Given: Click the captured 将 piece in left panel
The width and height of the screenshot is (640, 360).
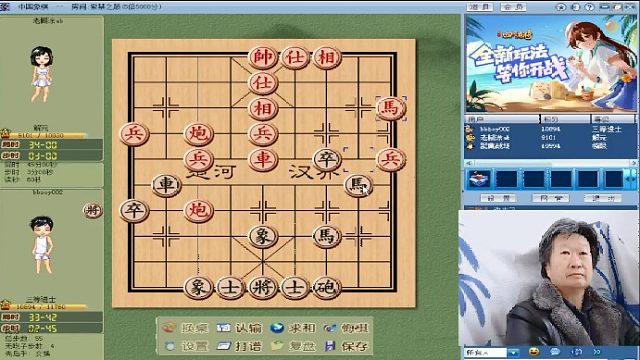Looking at the screenshot, I should click(x=93, y=211).
